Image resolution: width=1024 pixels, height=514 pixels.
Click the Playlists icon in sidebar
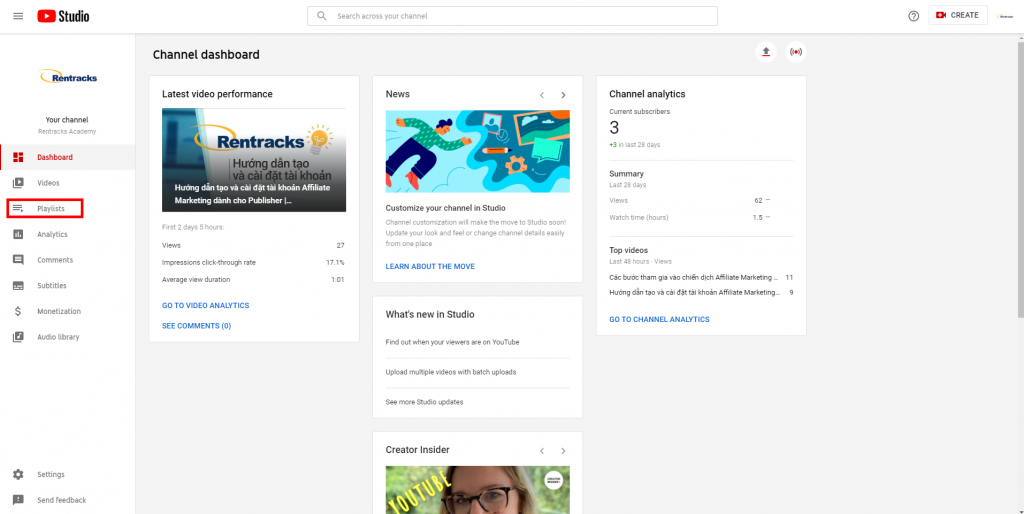pos(18,208)
